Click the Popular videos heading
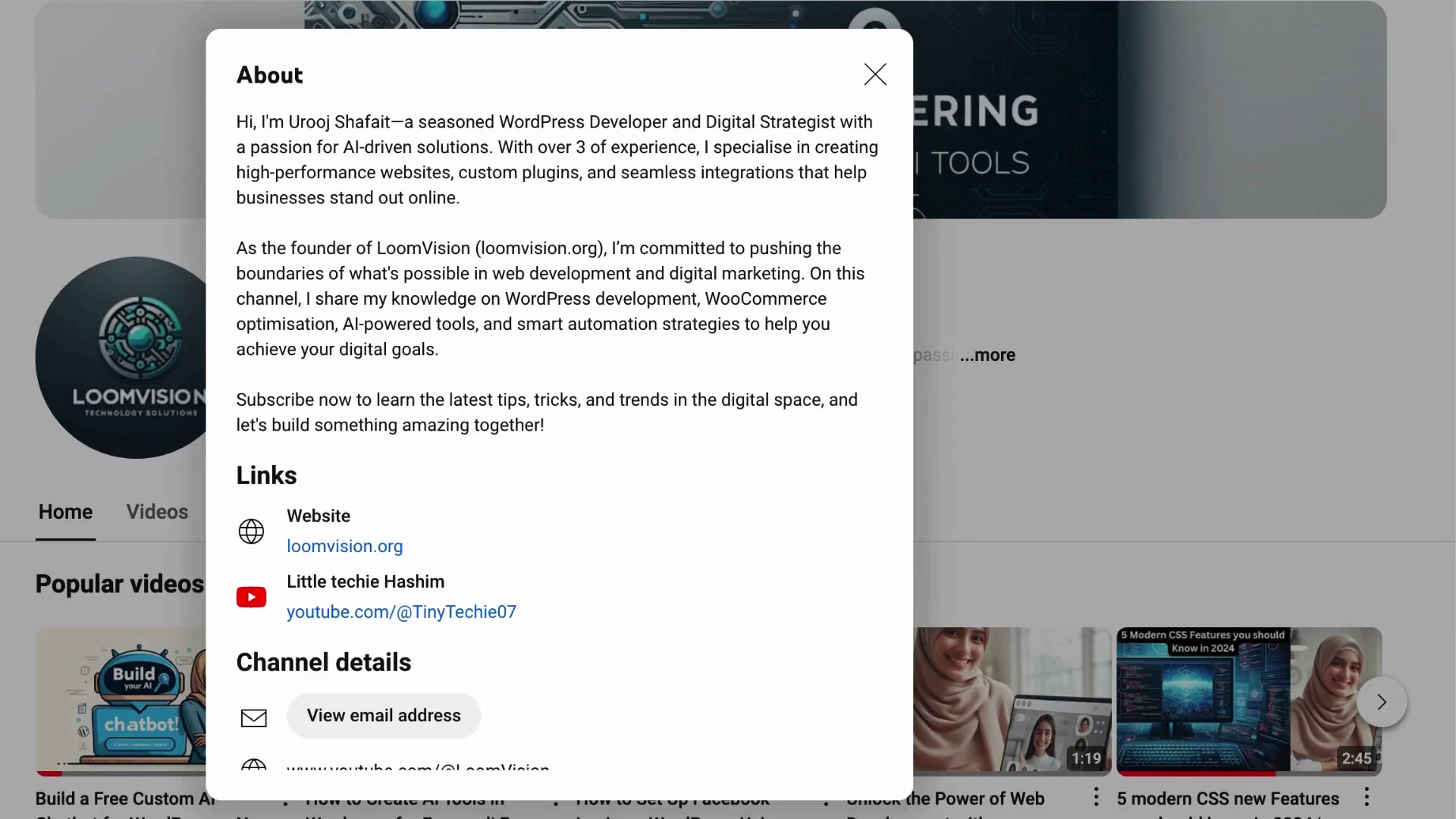The width and height of the screenshot is (1456, 819). (x=120, y=584)
